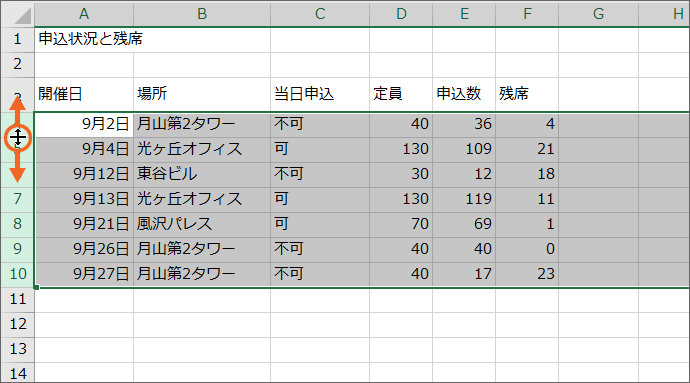Click header cell 定員
Viewport: 690px width, 383px height.
pyautogui.click(x=401, y=94)
